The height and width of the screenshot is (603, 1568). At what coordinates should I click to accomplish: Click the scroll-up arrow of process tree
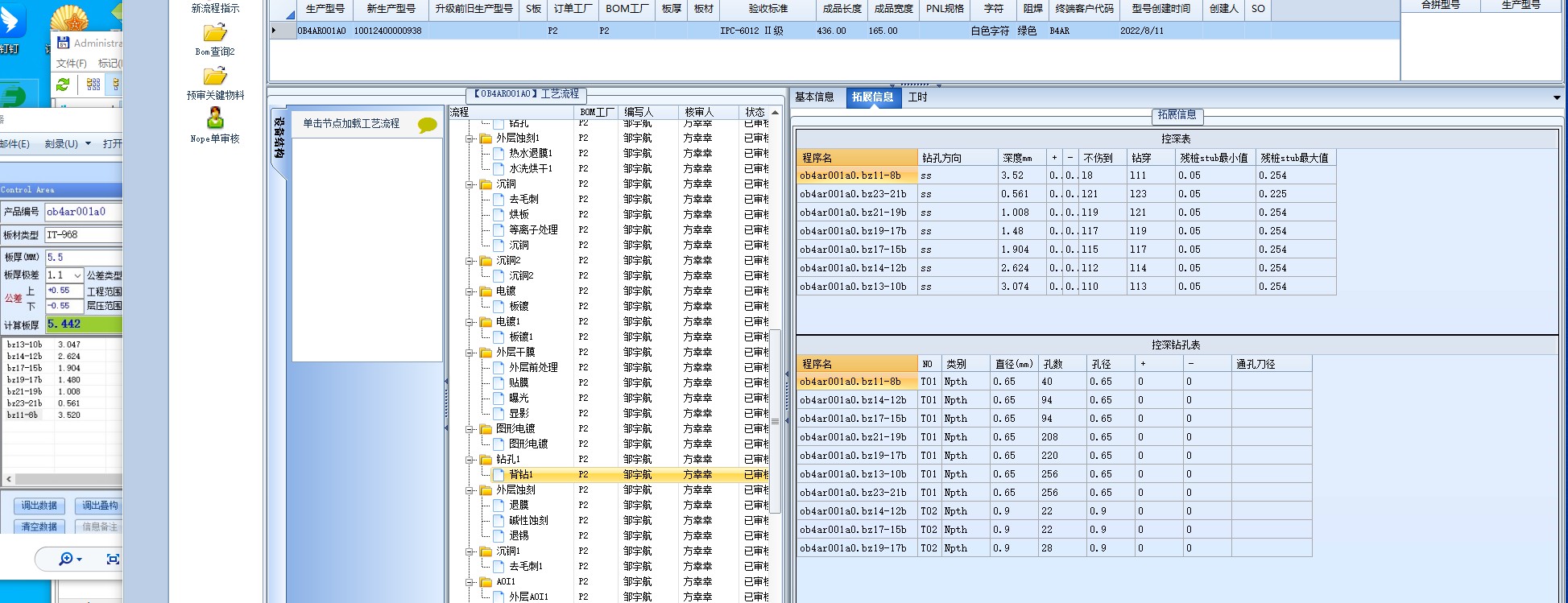point(775,113)
